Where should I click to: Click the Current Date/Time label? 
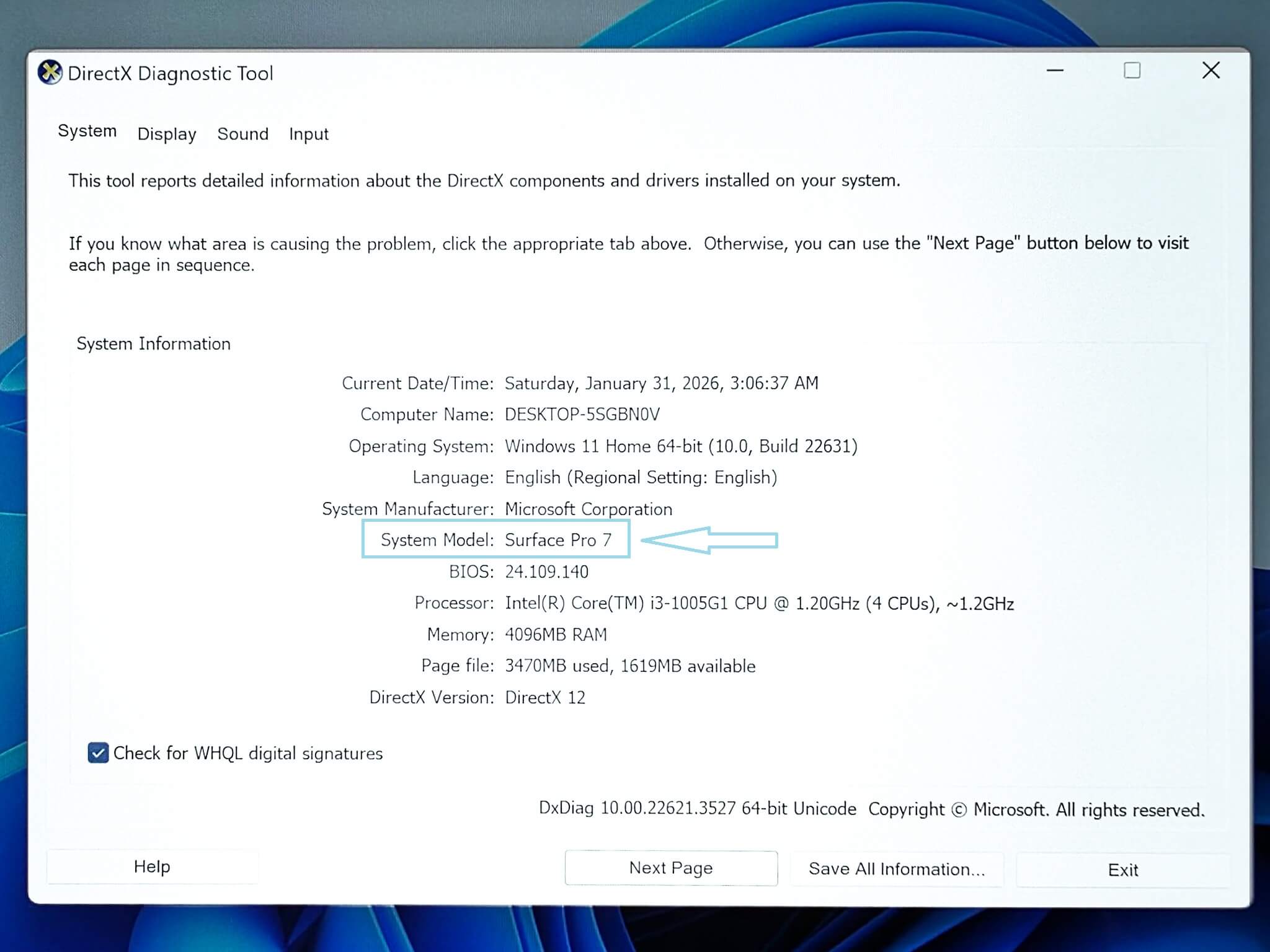click(418, 383)
